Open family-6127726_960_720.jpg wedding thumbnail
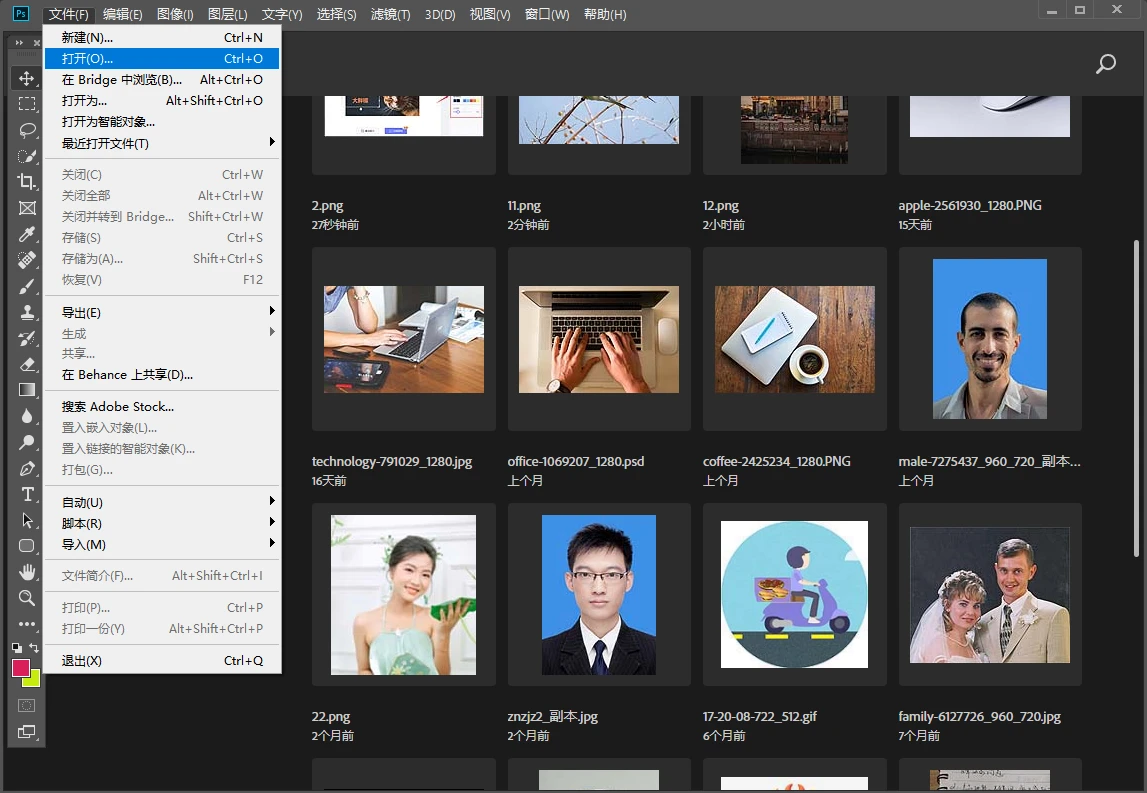1147x793 pixels. (990, 594)
